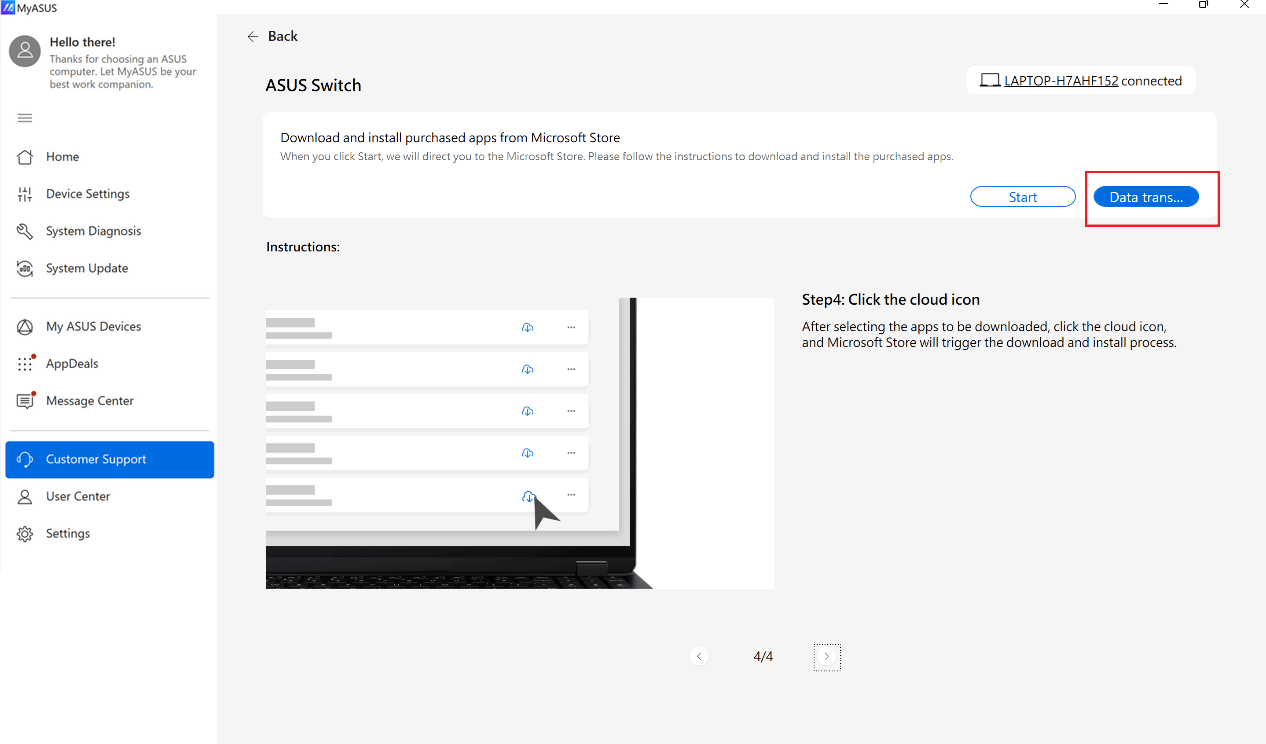Click the next instruction step arrow
This screenshot has width=1266, height=744.
pyautogui.click(x=826, y=657)
